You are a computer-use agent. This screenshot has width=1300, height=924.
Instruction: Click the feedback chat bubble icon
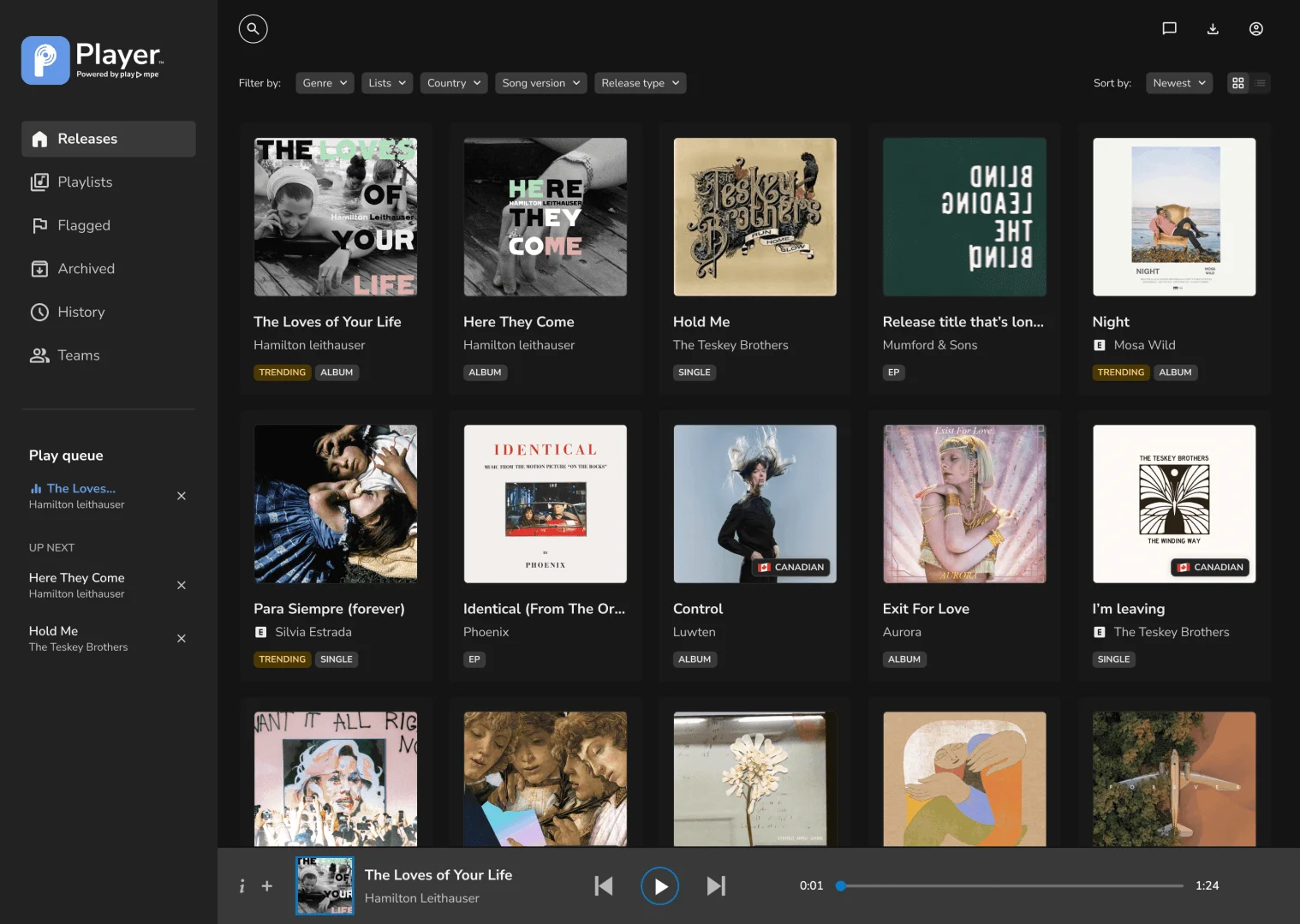(1169, 28)
